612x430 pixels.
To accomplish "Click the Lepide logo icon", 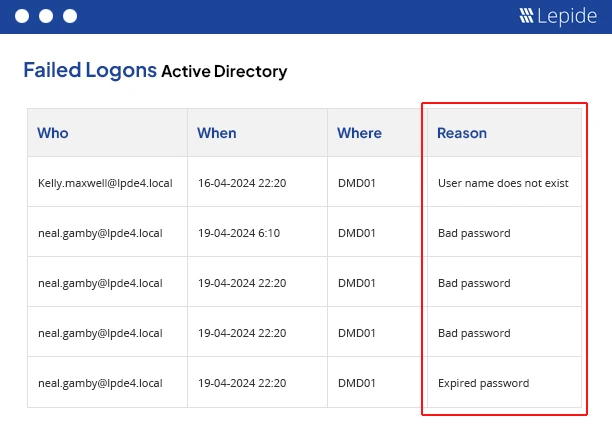I will point(527,16).
